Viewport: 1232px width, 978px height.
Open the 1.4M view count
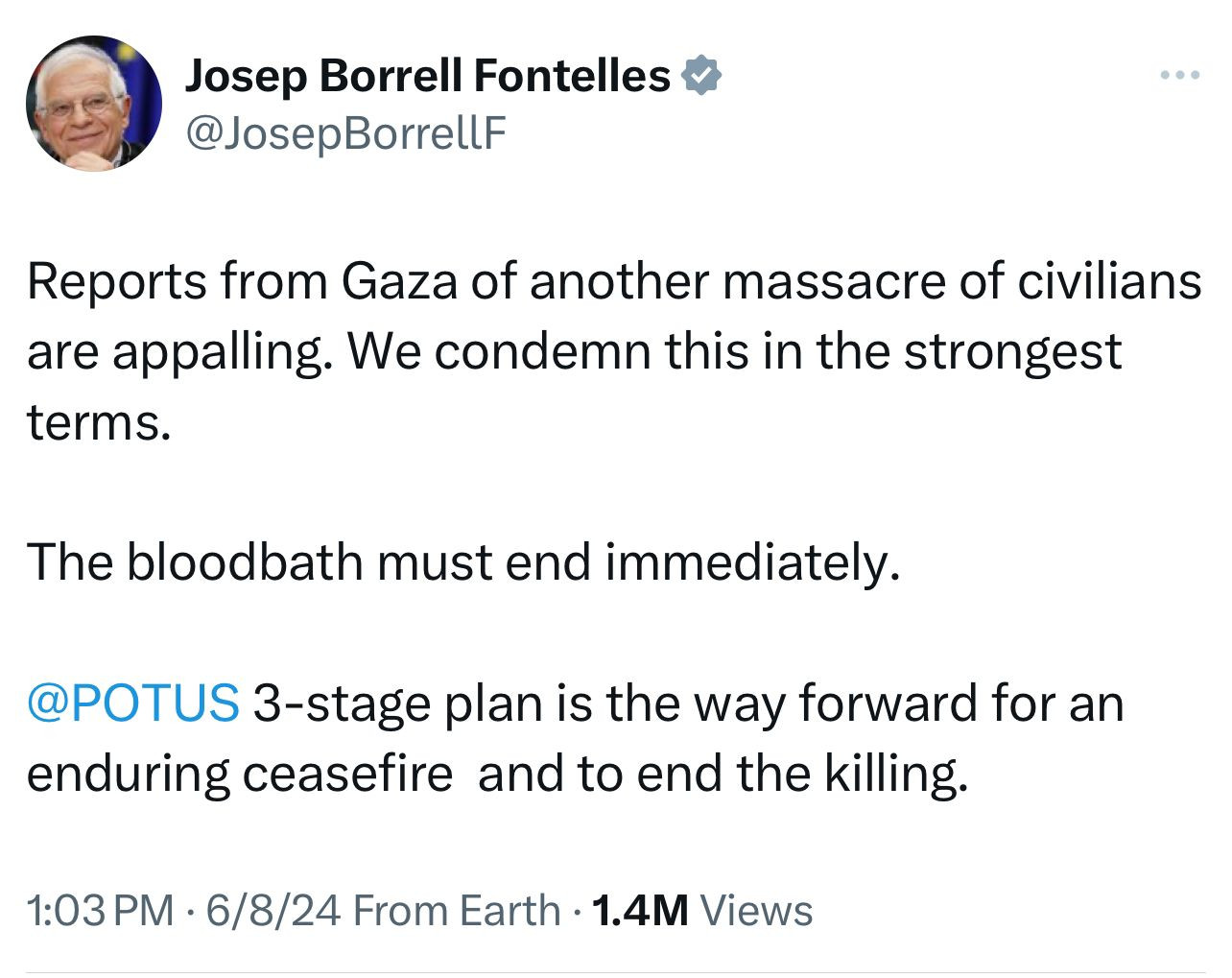pyautogui.click(x=641, y=910)
